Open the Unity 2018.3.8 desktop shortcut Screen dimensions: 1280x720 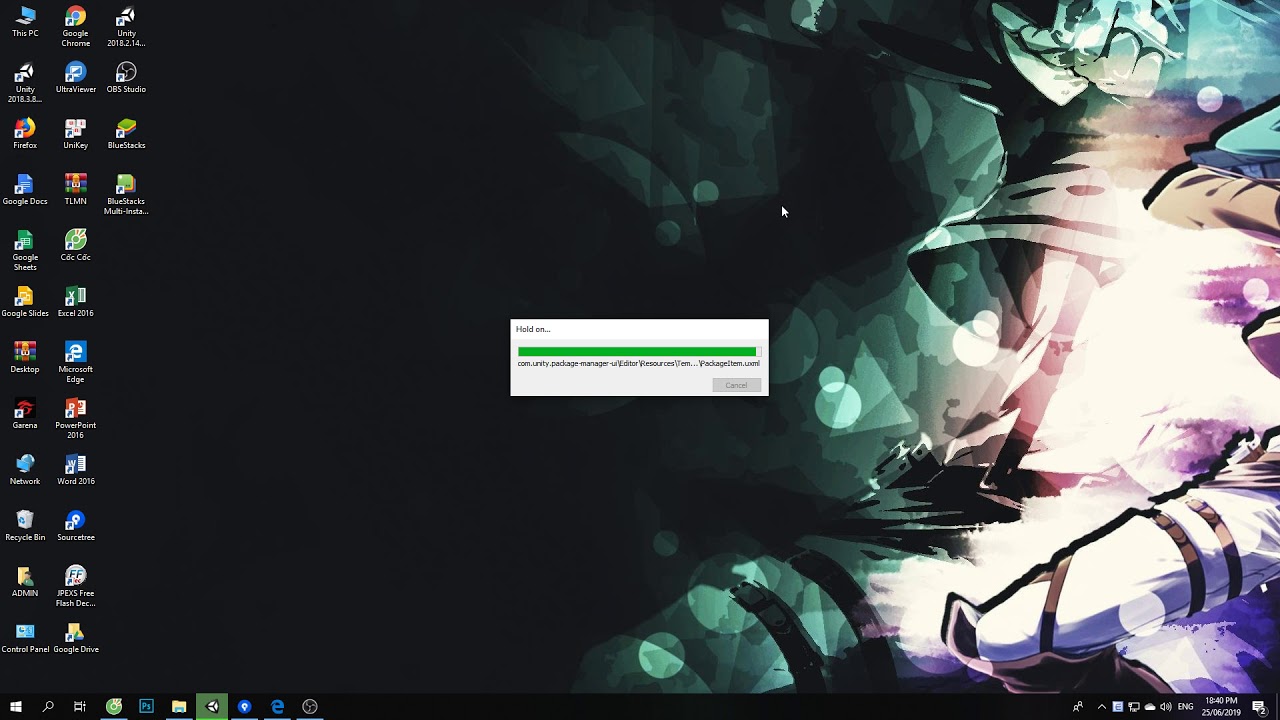point(25,83)
